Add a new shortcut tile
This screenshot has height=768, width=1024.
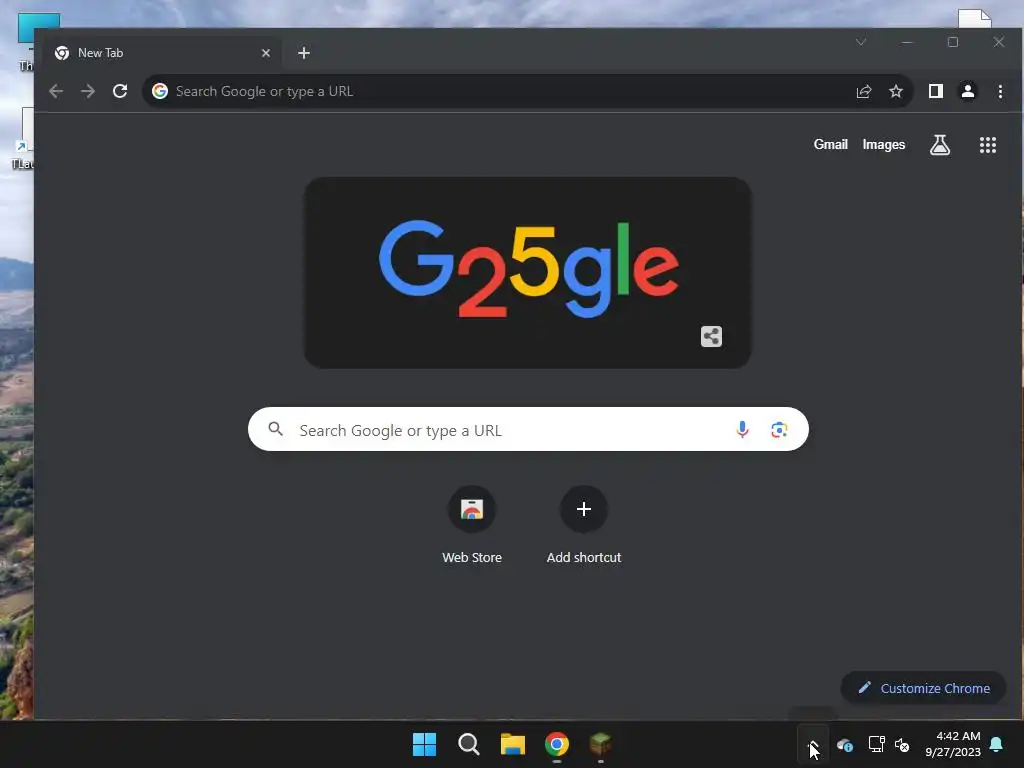pos(584,526)
